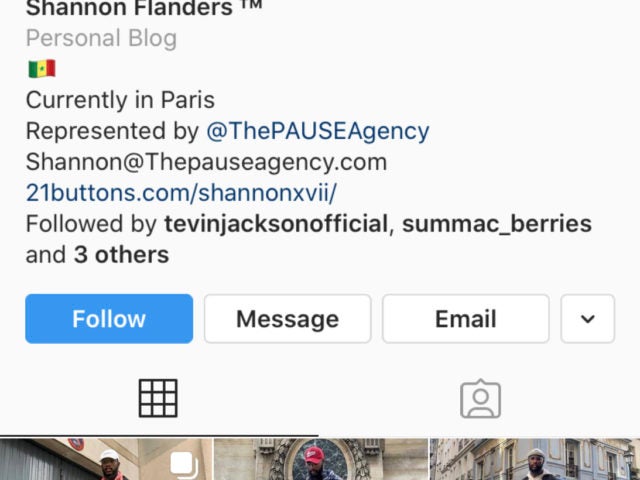
Task: Tap the Email contact button
Action: [466, 319]
